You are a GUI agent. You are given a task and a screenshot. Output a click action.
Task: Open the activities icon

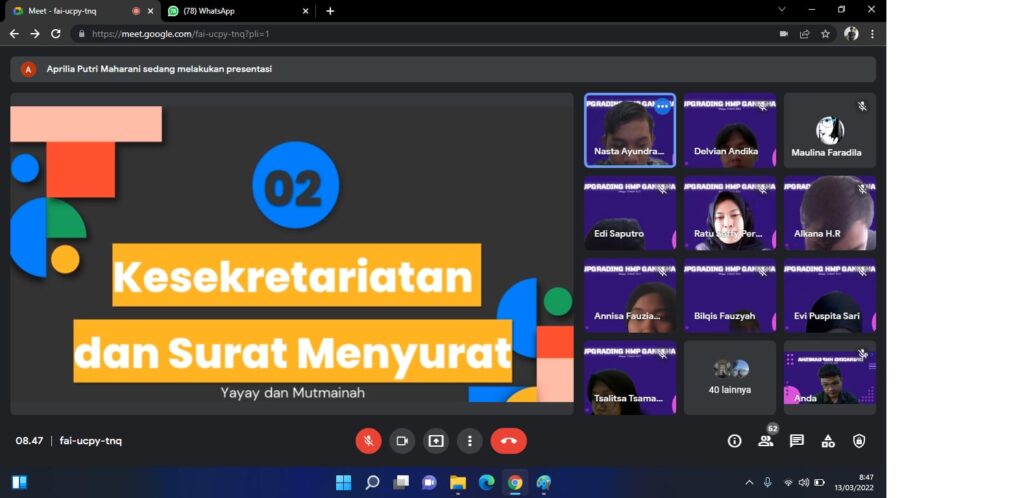click(x=828, y=440)
